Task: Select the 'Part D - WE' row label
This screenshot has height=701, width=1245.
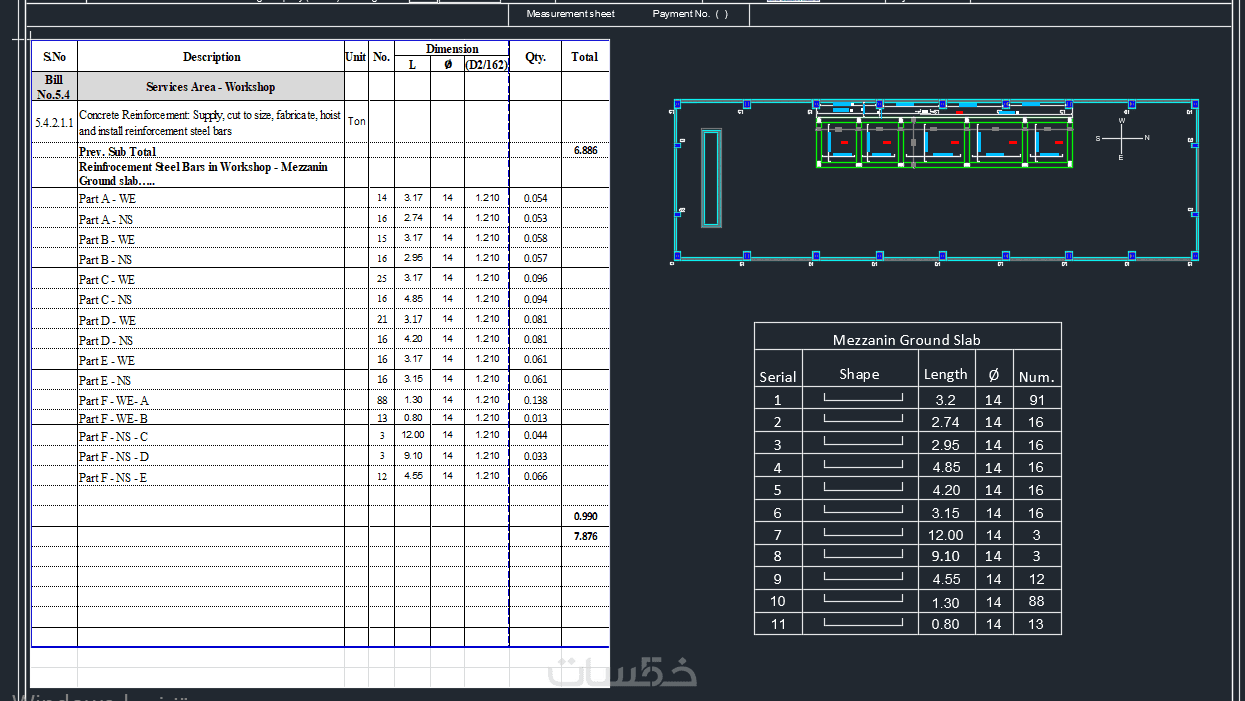Action: [107, 320]
